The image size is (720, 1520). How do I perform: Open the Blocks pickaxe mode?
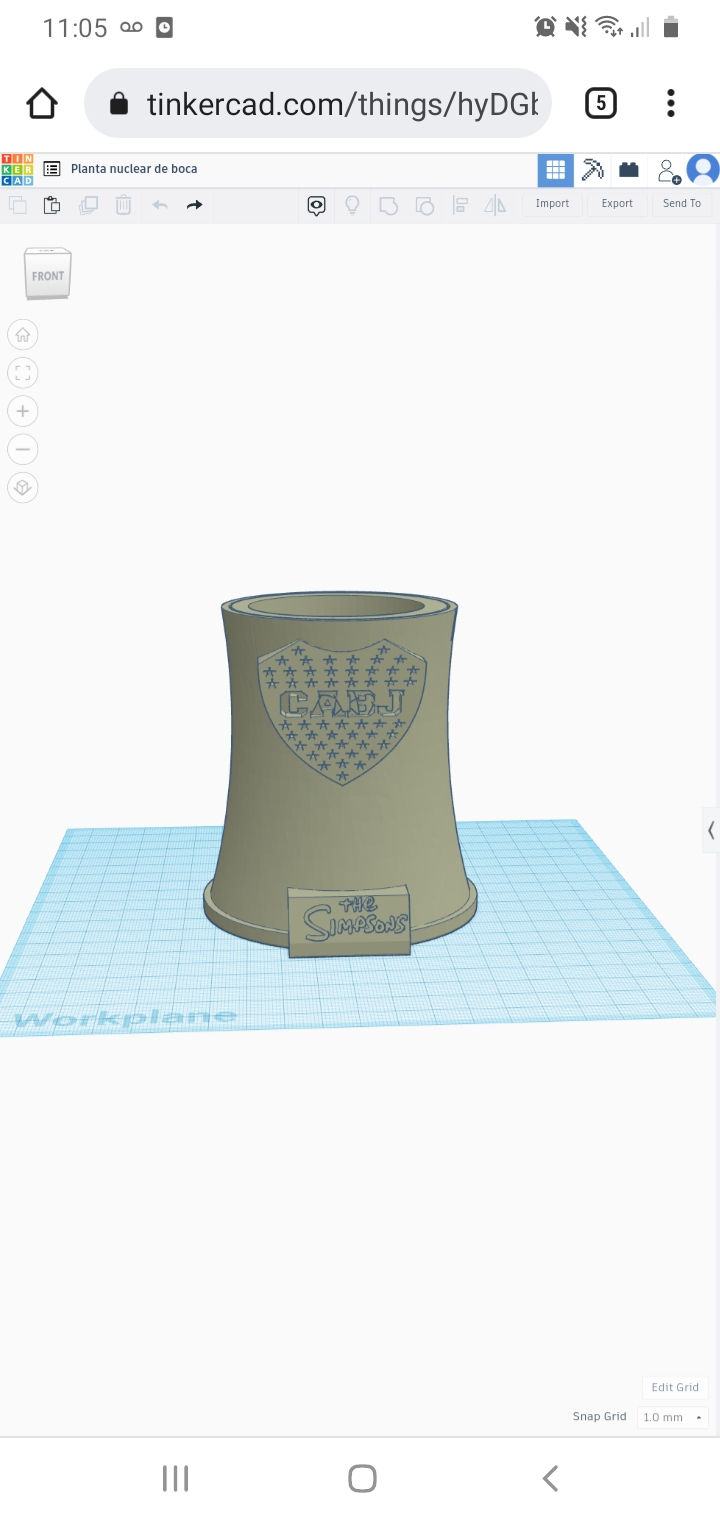[593, 170]
